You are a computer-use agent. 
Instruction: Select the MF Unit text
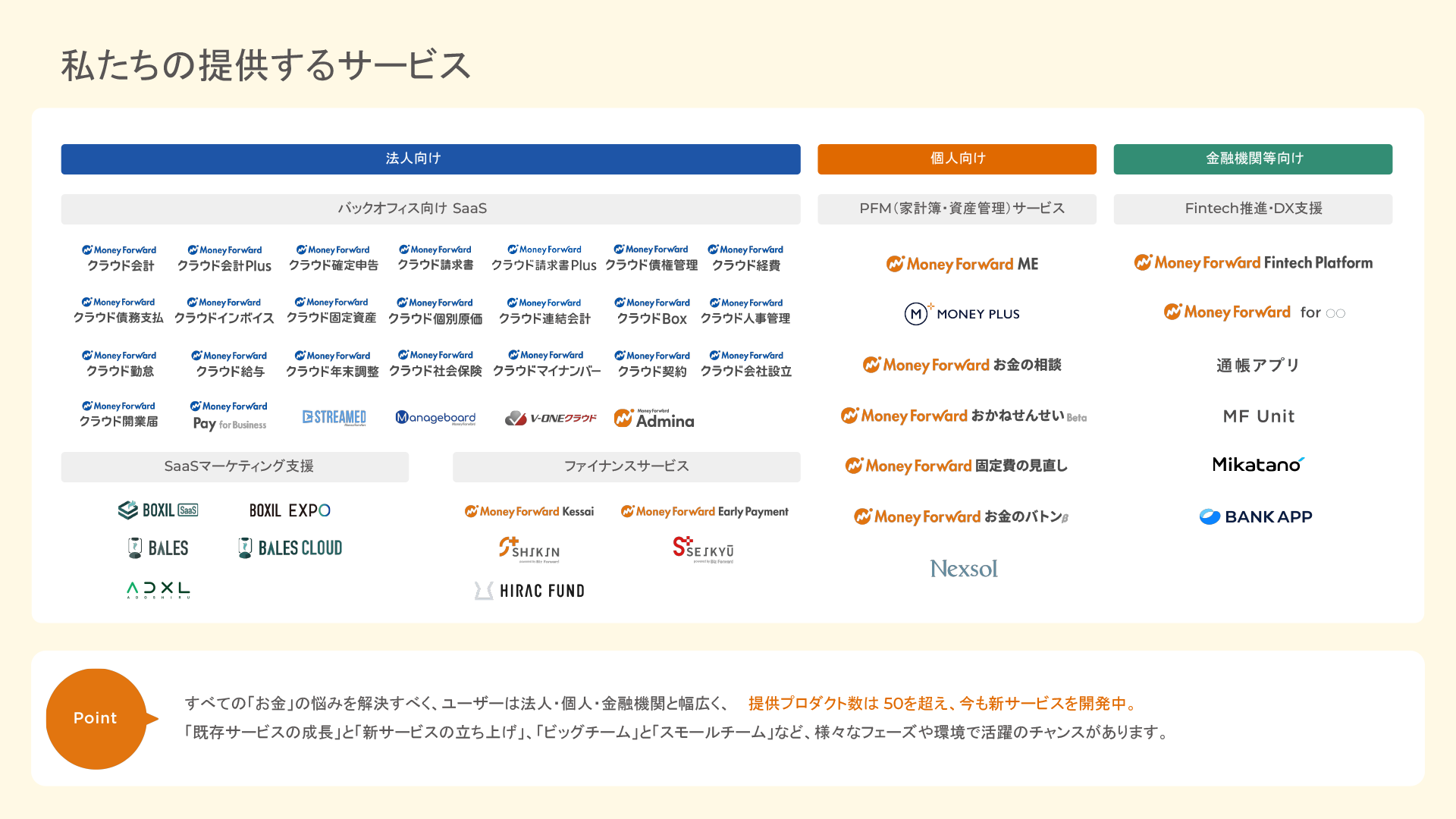1259,416
